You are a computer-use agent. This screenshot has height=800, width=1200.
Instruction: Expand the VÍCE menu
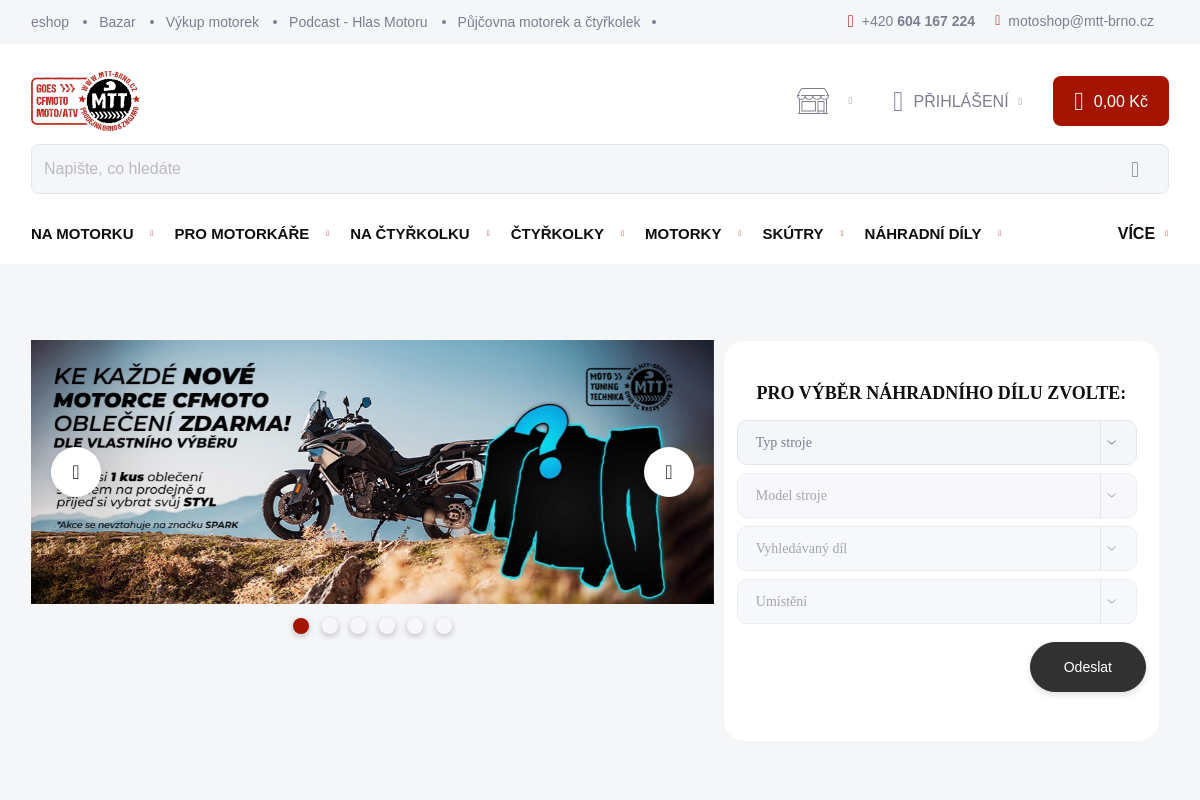point(1142,233)
